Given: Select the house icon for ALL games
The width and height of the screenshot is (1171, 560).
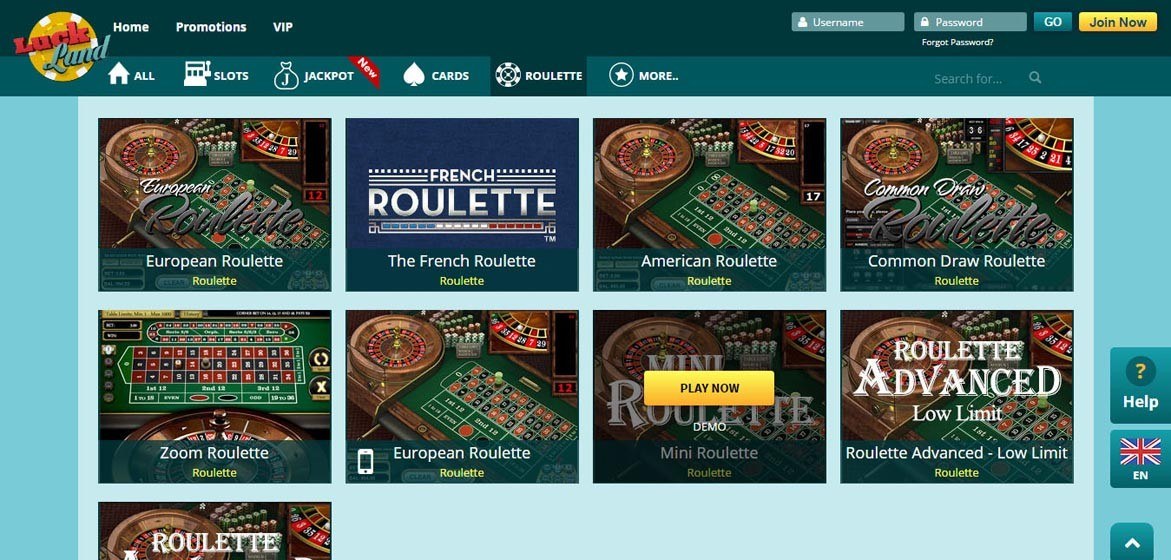Looking at the screenshot, I should (x=119, y=74).
